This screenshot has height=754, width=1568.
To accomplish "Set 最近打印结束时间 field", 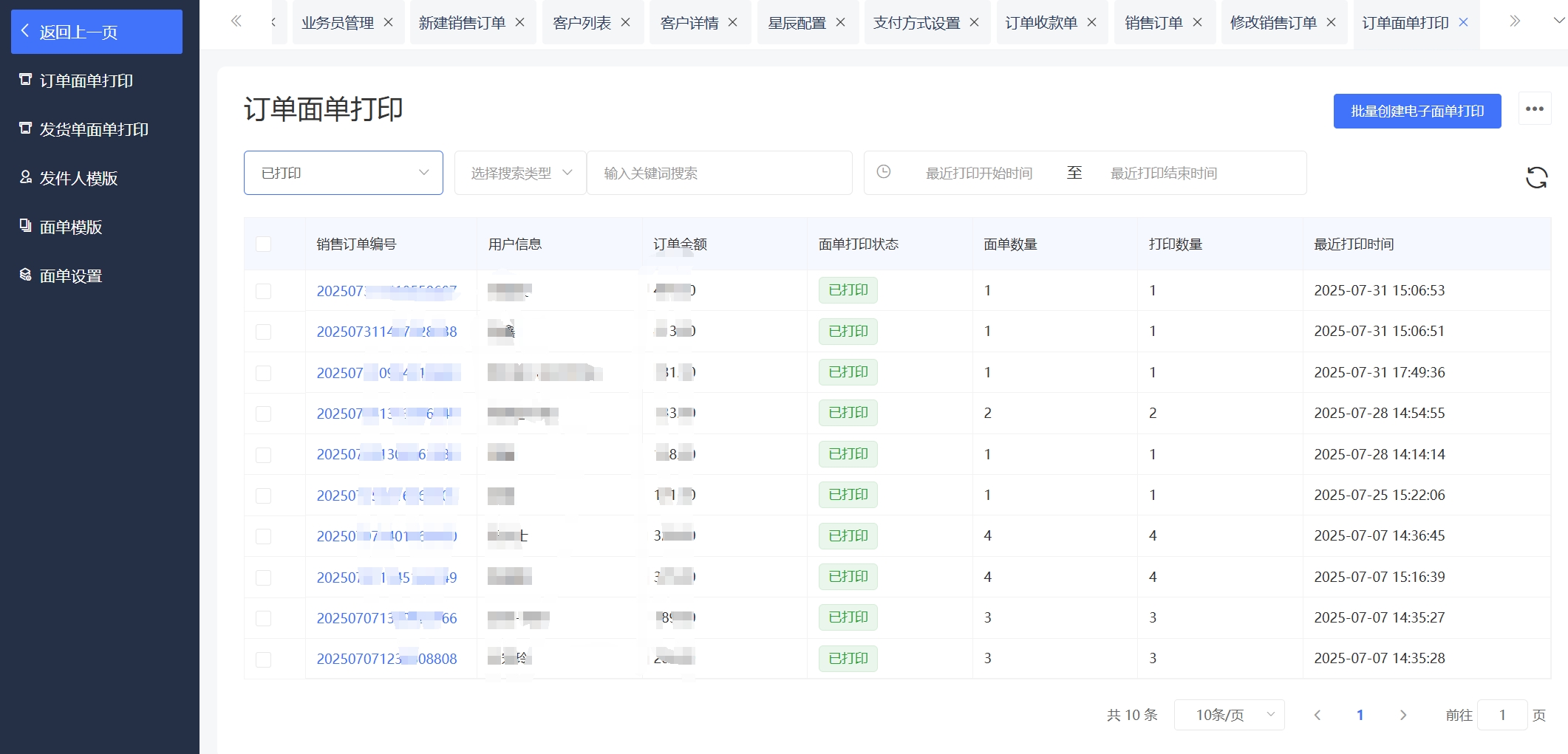I will pos(1164,173).
